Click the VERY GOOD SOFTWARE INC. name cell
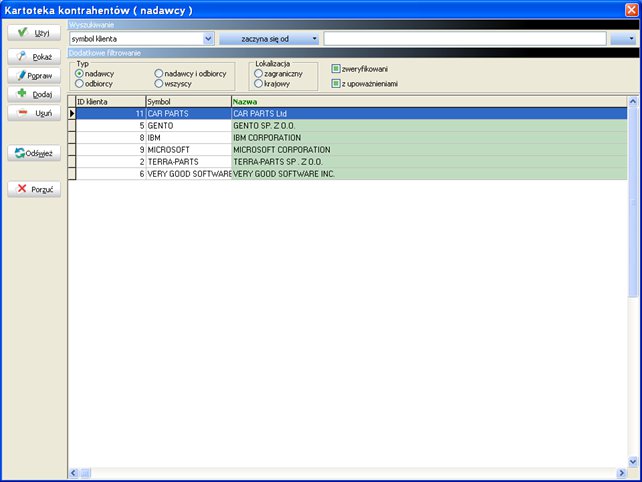Image resolution: width=642 pixels, height=482 pixels. coord(430,174)
